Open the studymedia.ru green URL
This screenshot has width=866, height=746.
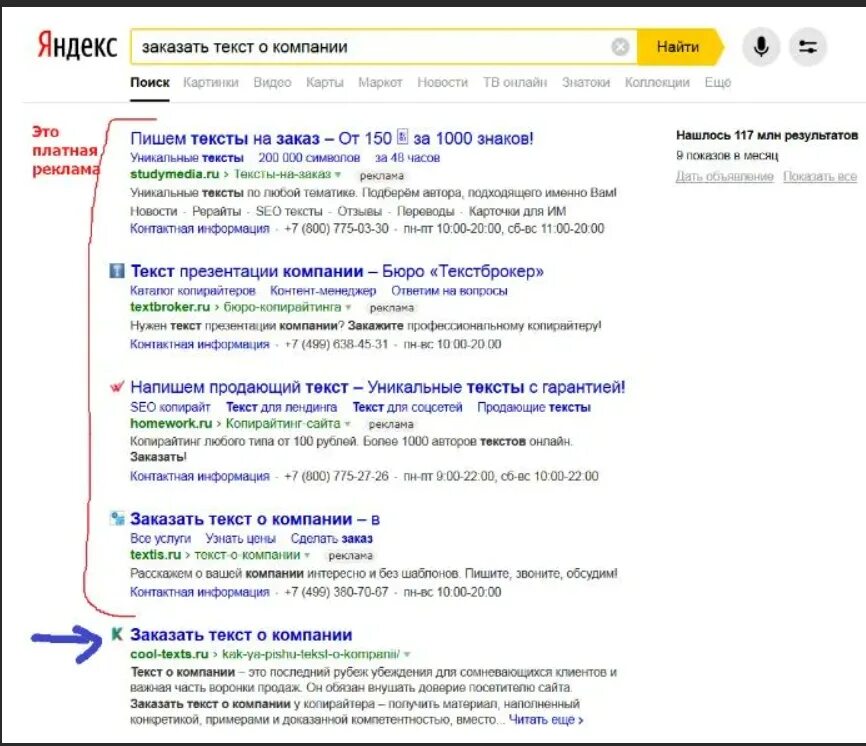(x=175, y=174)
